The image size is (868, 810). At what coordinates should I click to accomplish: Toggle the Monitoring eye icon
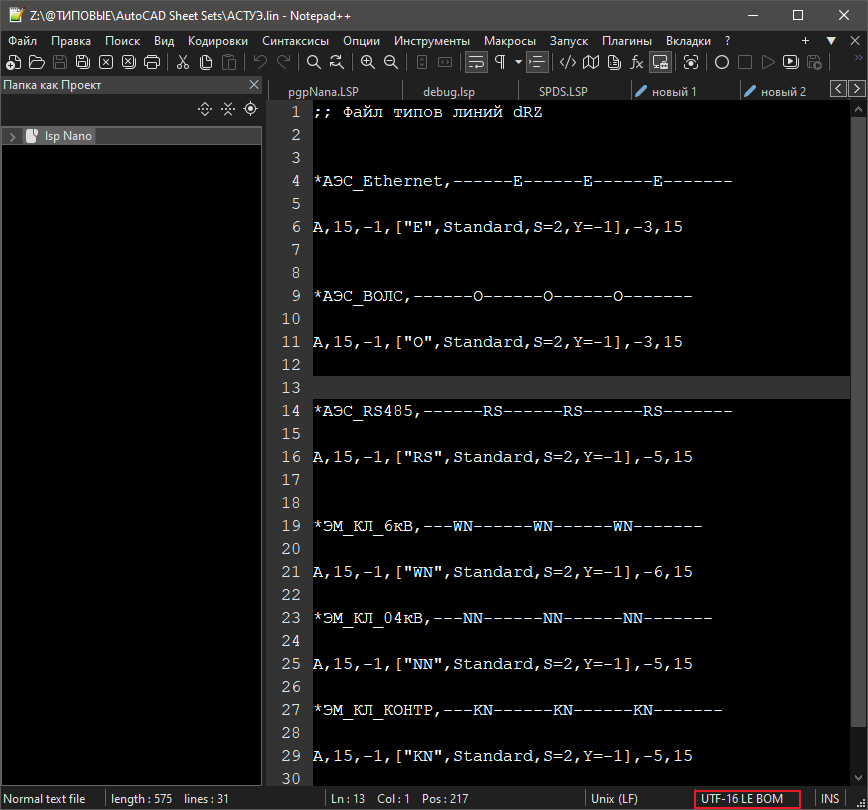[x=691, y=62]
